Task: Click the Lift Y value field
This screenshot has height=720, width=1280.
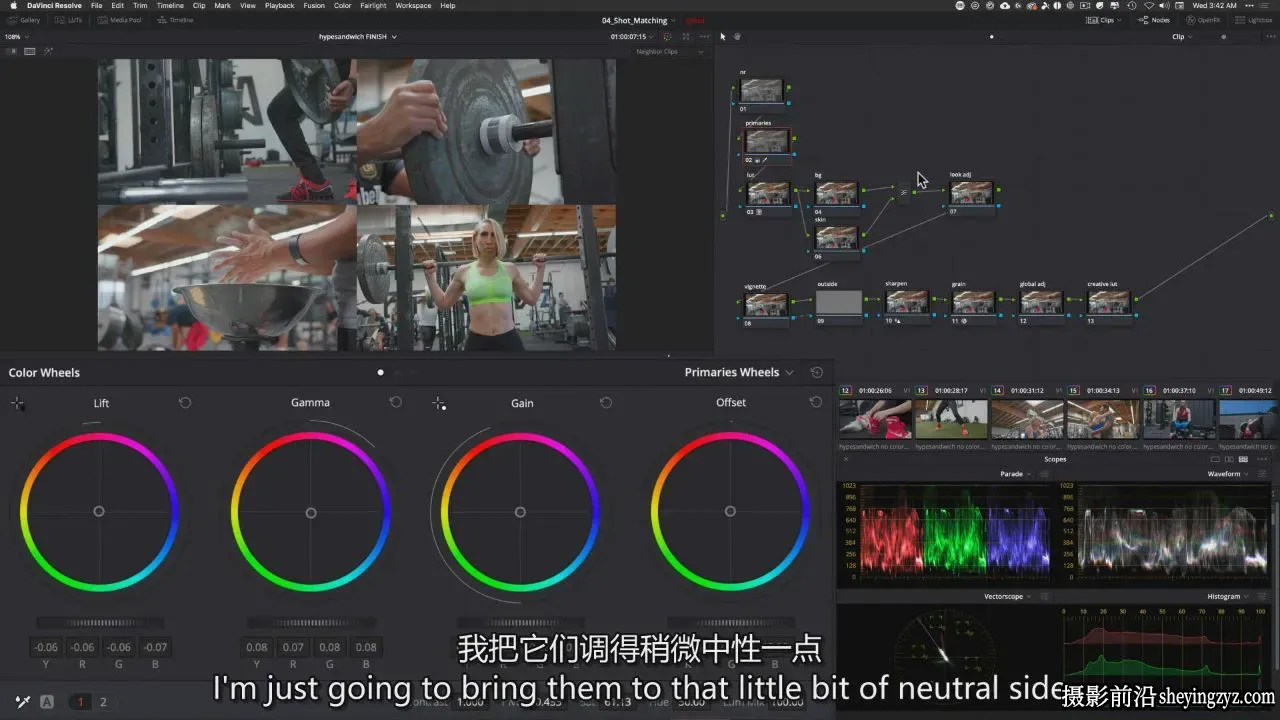Action: click(45, 647)
